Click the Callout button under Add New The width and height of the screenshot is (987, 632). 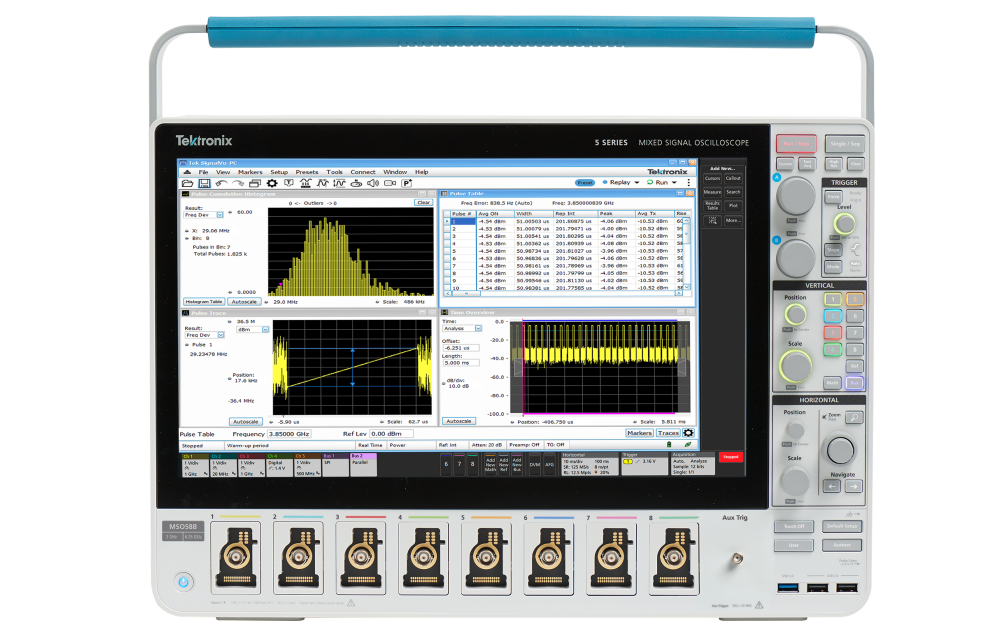point(733,179)
